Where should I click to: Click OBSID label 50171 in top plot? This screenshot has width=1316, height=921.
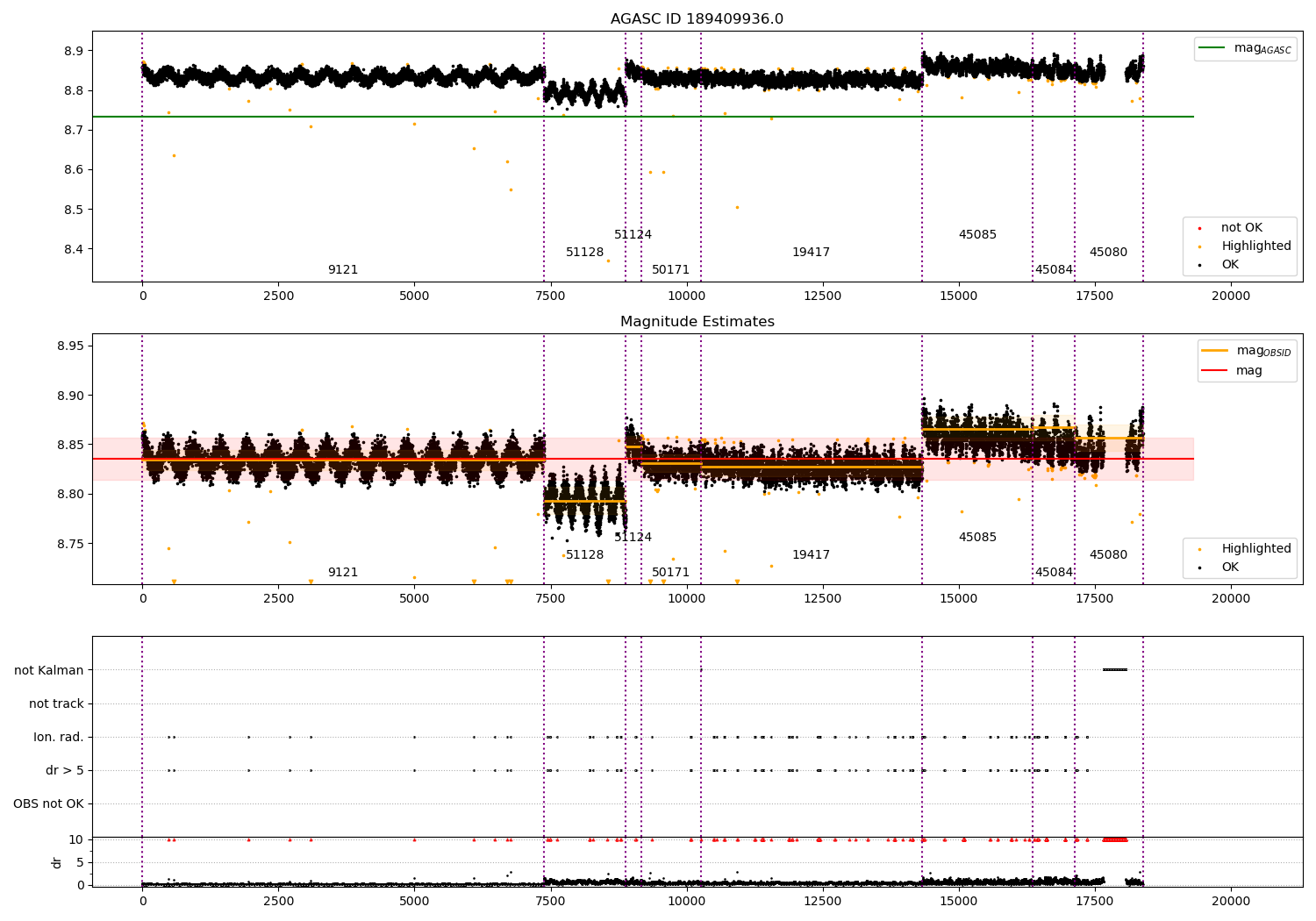tap(670, 270)
